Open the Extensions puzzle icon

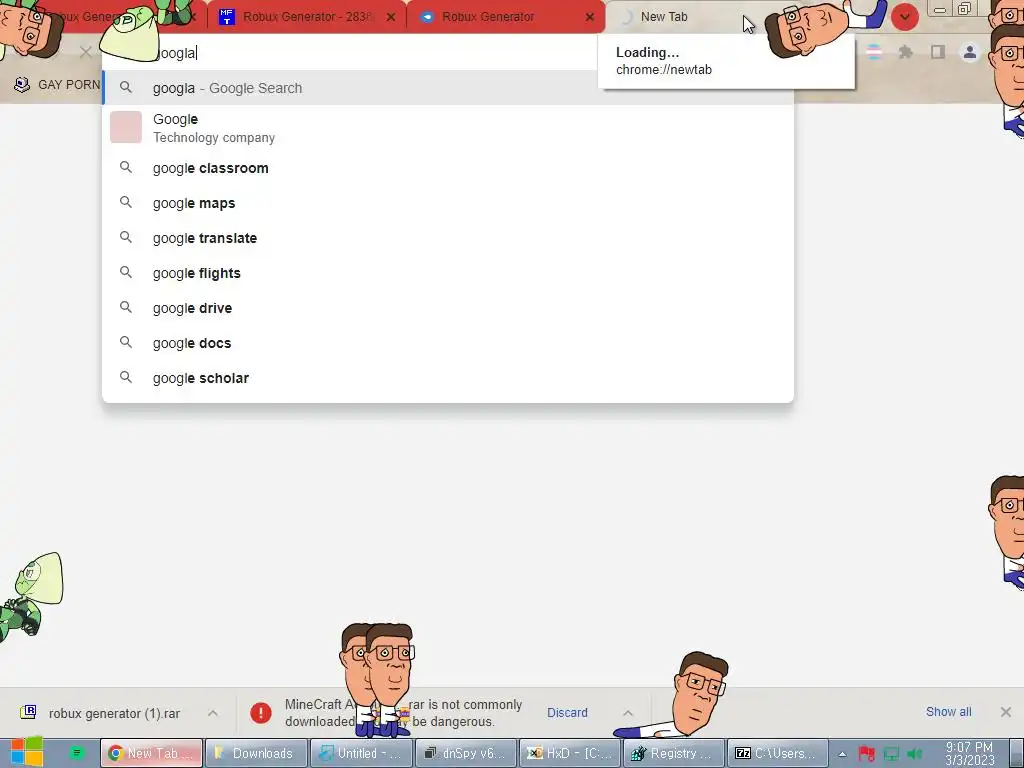(x=905, y=52)
